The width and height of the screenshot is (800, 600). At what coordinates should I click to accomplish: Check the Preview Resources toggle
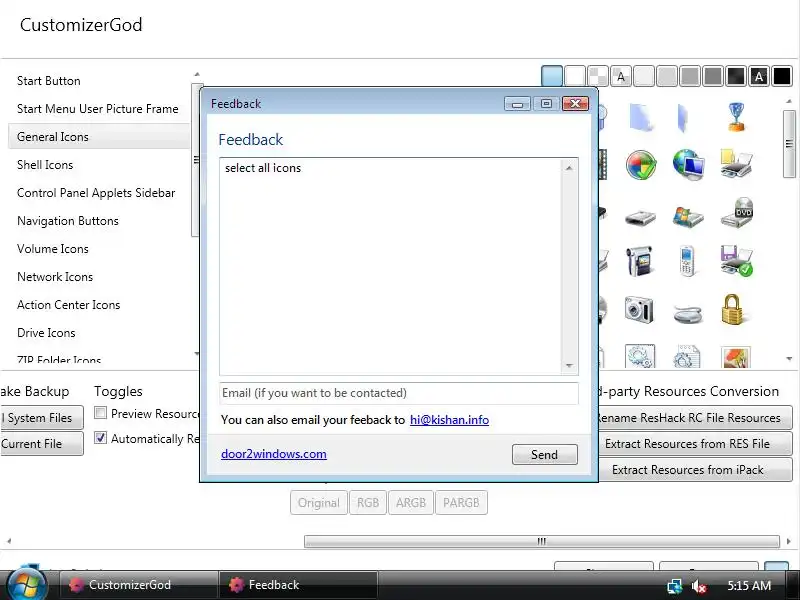click(101, 413)
